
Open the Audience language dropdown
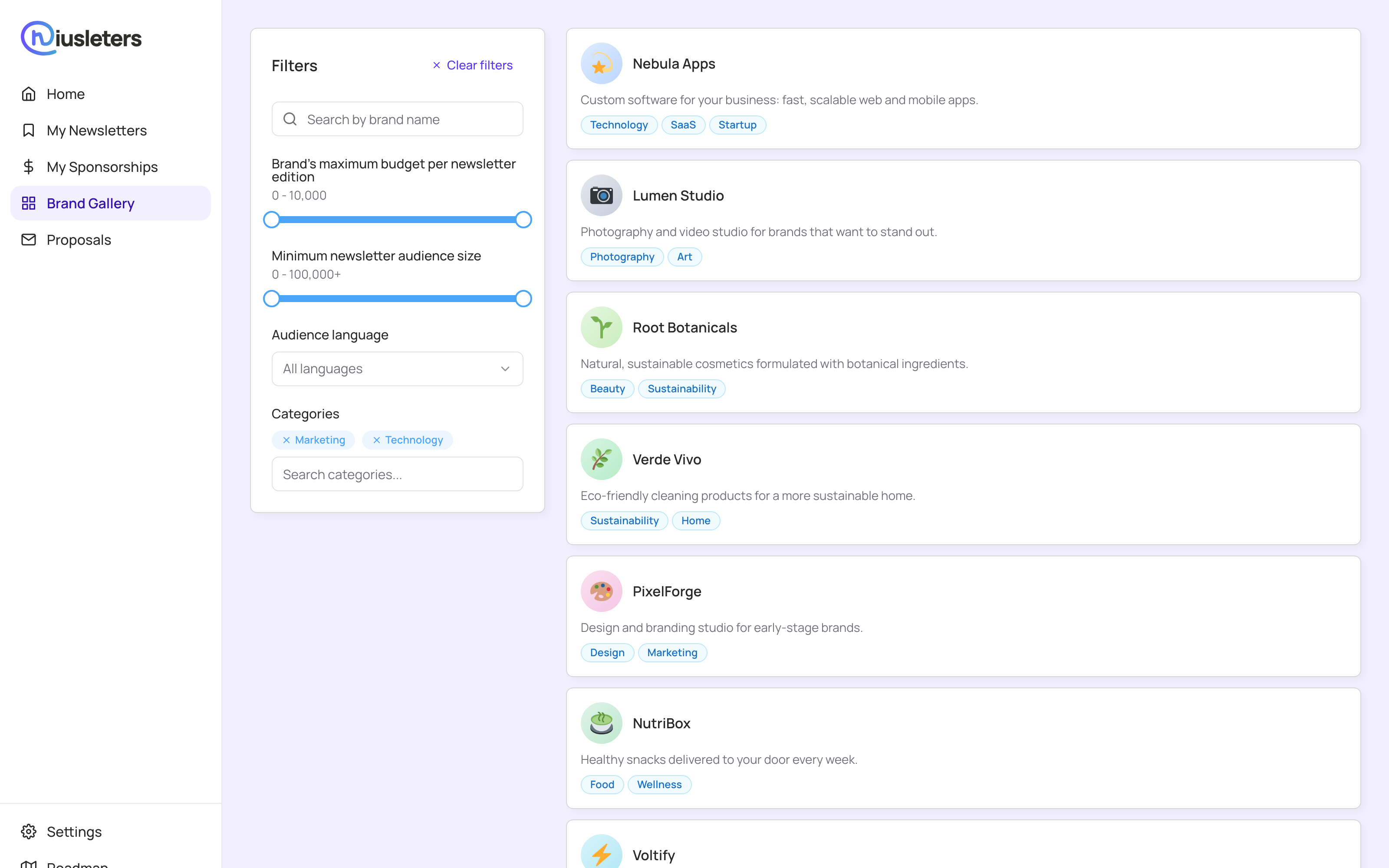[x=397, y=368]
